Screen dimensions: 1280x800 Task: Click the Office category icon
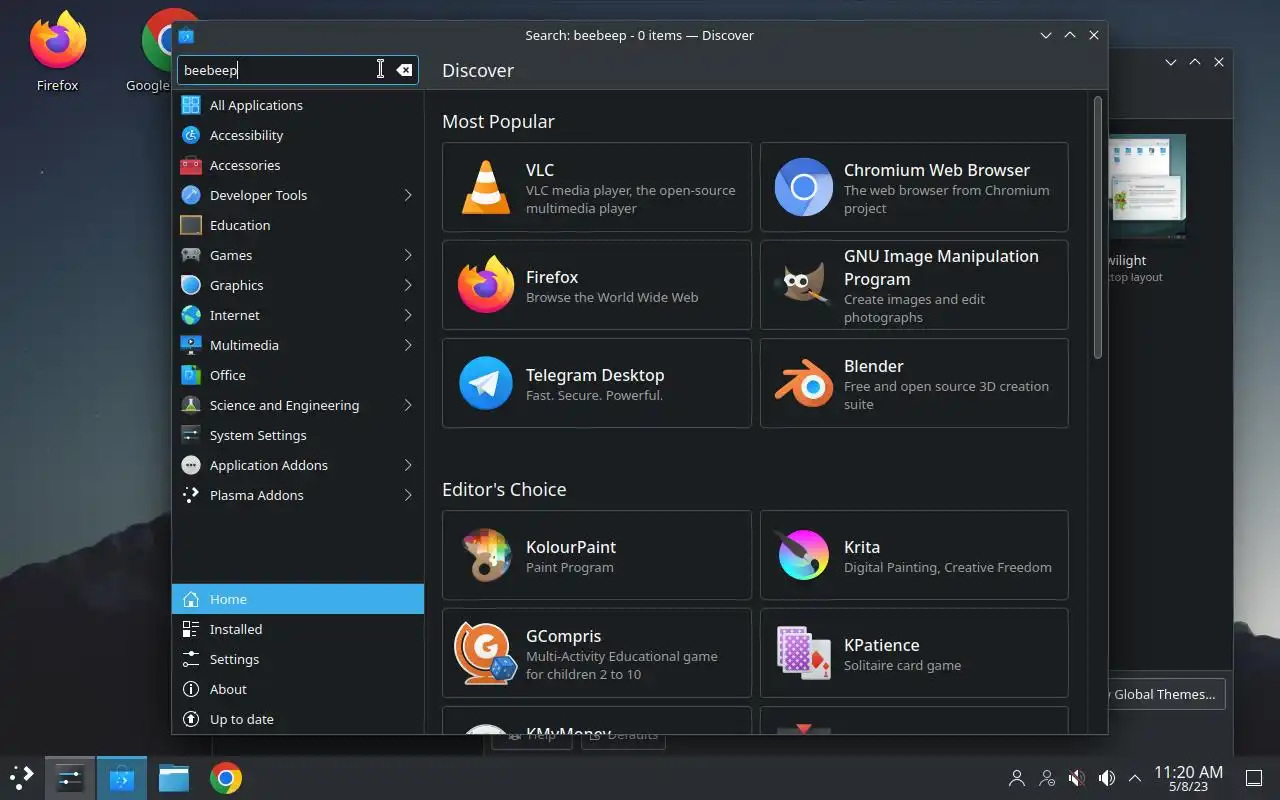click(191, 375)
